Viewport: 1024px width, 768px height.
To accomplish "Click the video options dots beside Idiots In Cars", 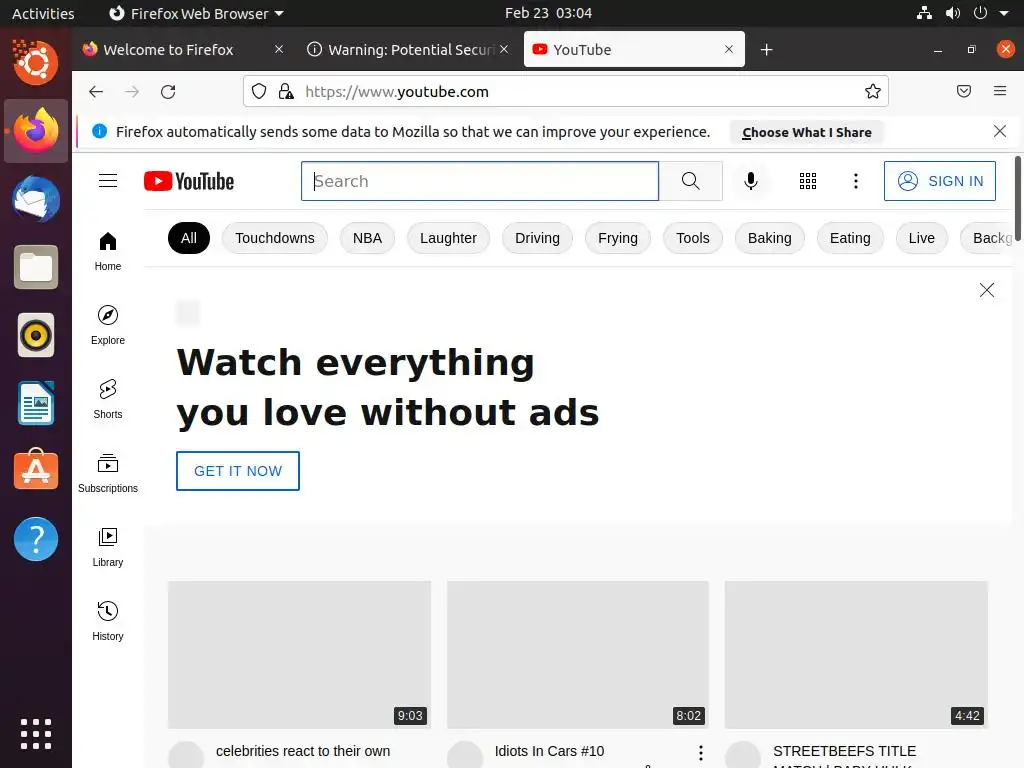I will coord(701,753).
